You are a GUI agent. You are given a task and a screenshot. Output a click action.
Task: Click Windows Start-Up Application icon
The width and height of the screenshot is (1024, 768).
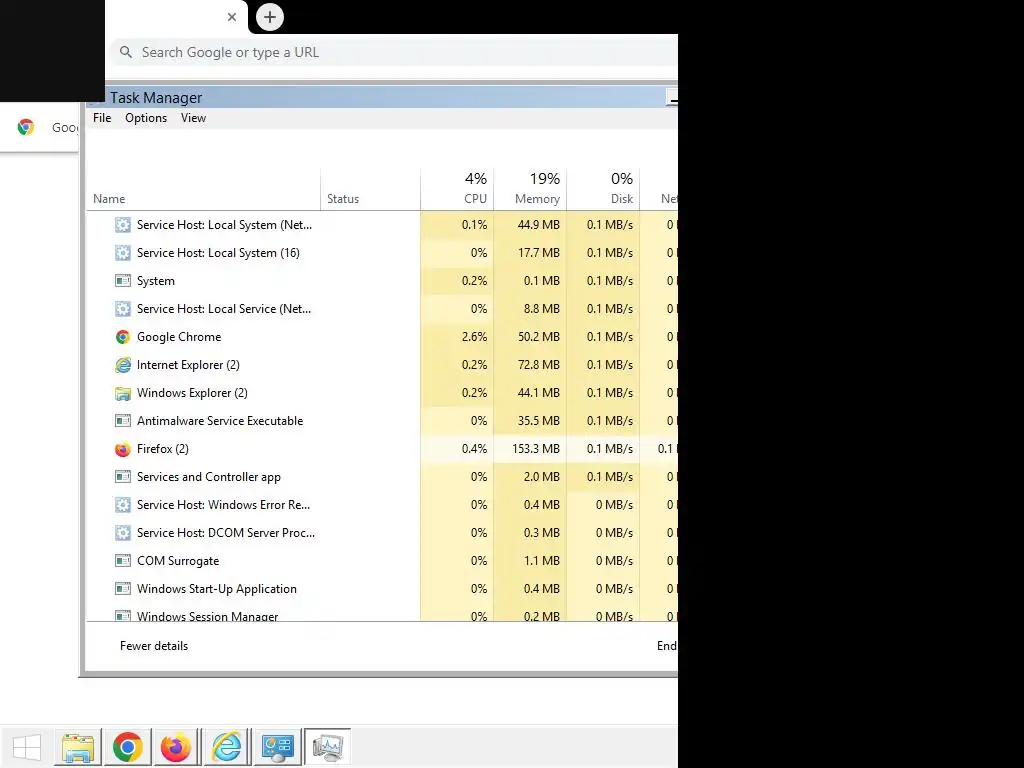click(123, 589)
